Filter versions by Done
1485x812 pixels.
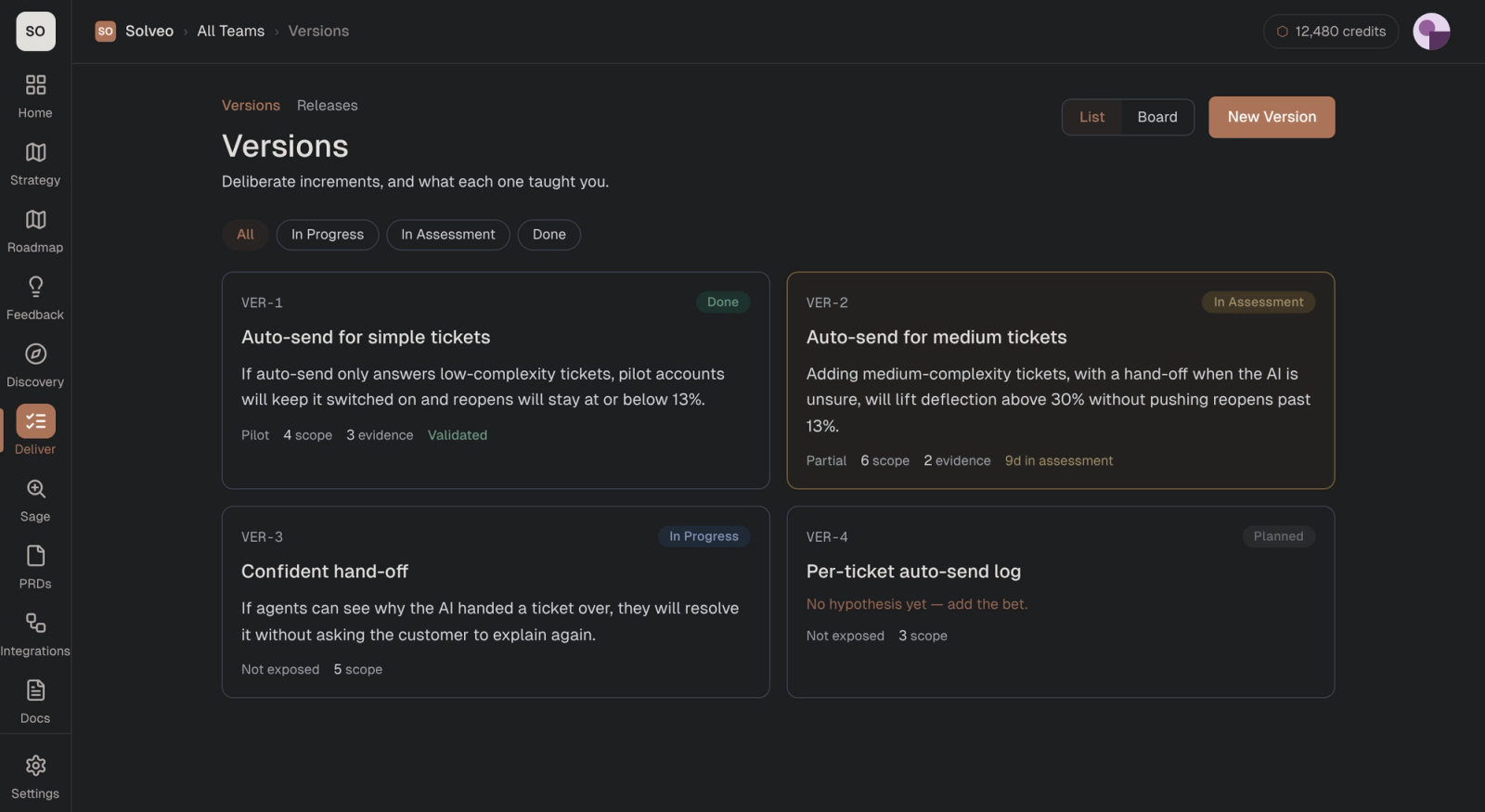pos(549,235)
